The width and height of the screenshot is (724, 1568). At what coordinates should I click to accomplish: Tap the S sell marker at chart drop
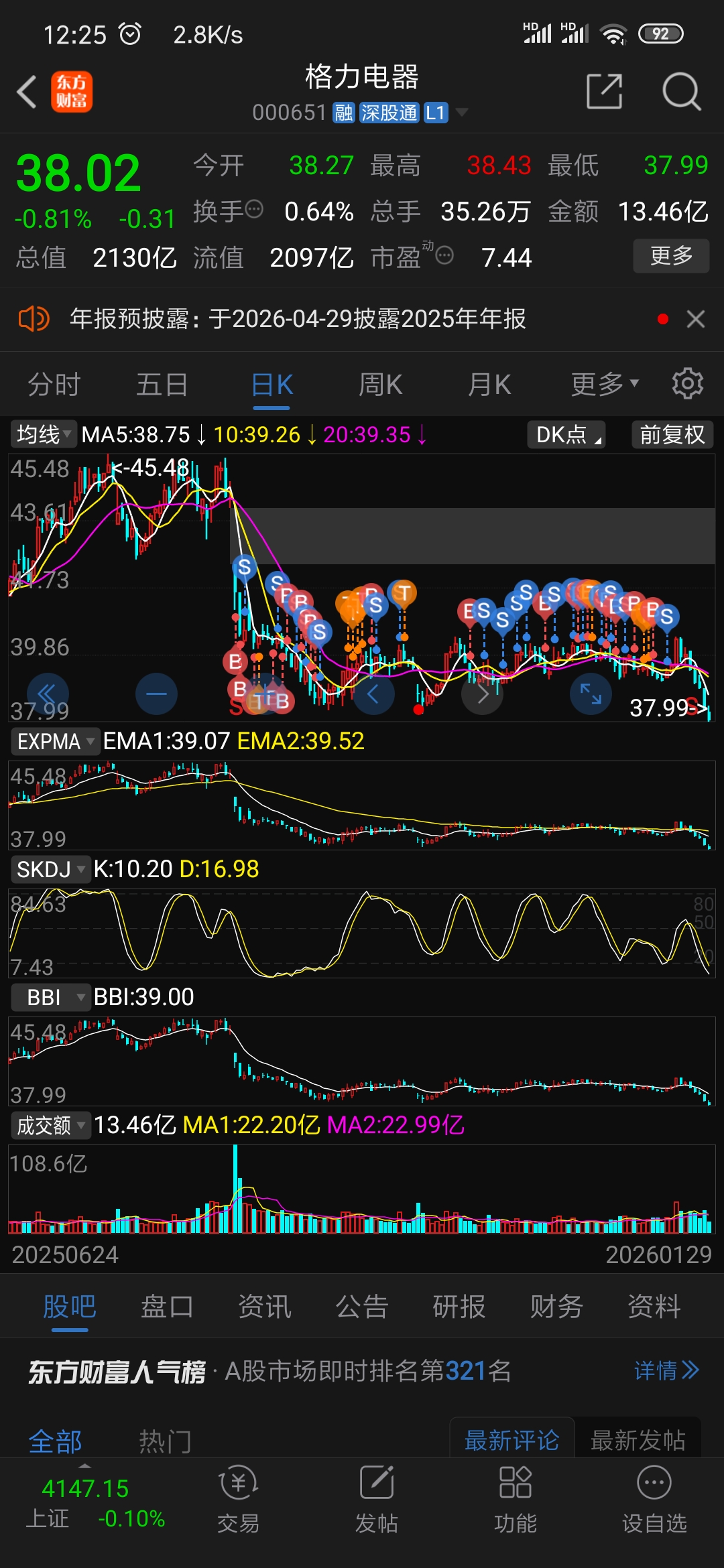pos(244,567)
